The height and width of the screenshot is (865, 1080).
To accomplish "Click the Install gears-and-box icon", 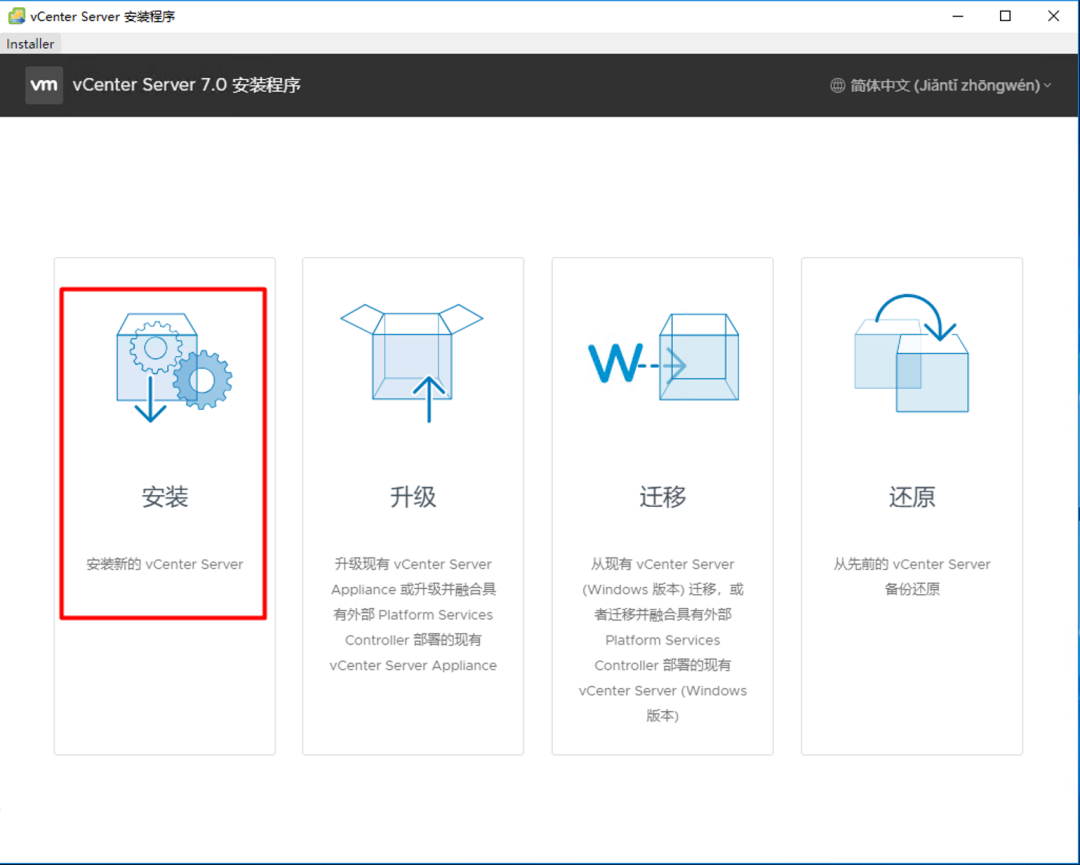I will click(x=174, y=367).
